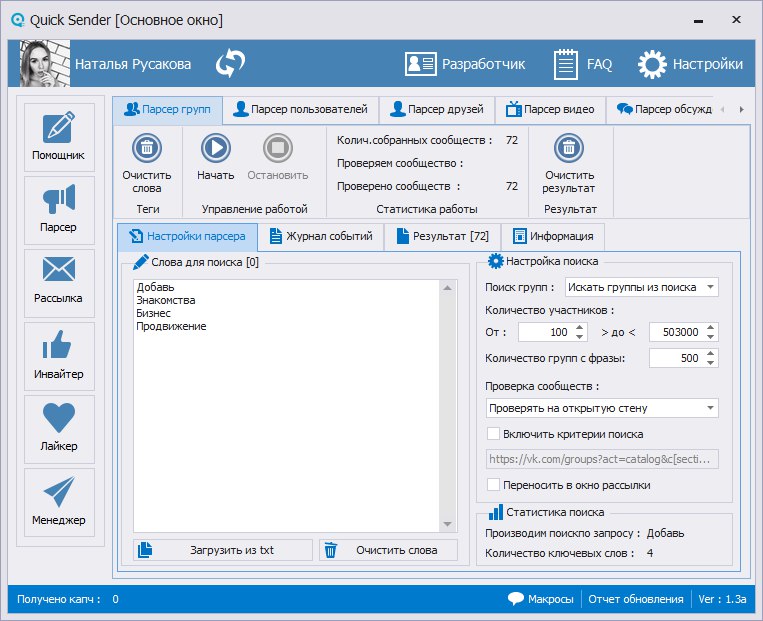Click Очистить слова button below list

click(390, 550)
